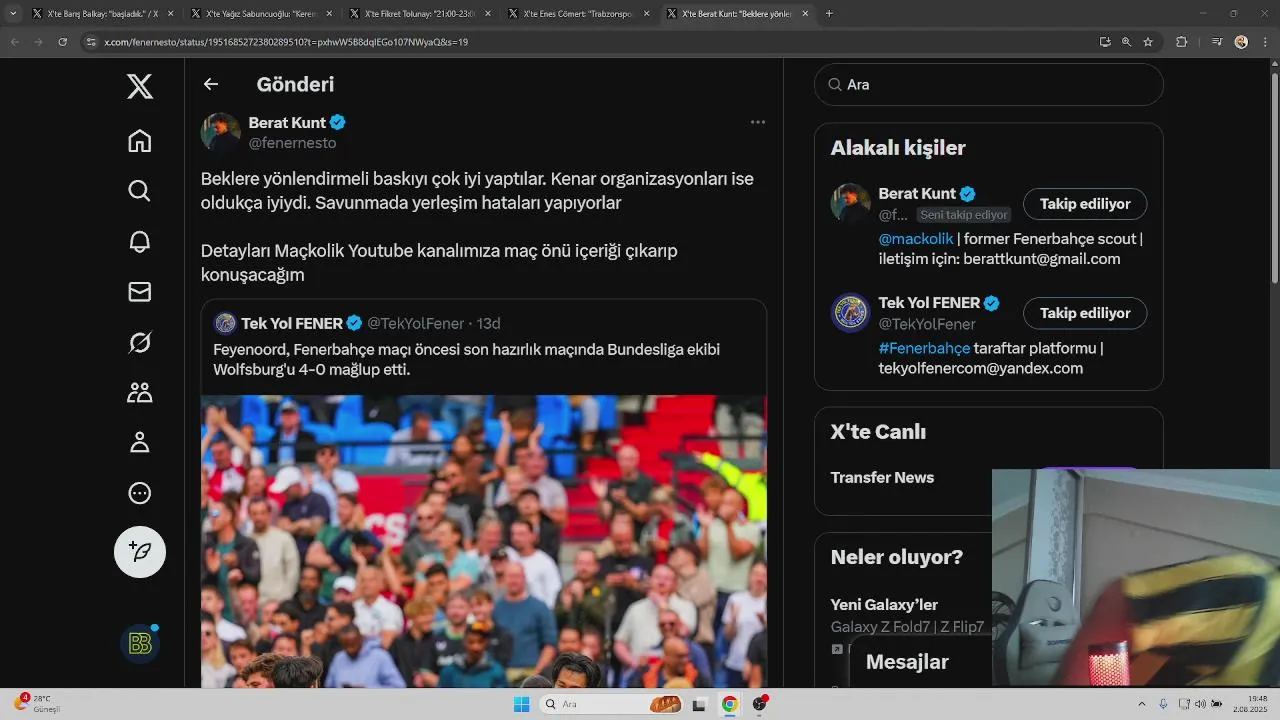Switch to the Yağız Sabuncuoğlu tab
The height and width of the screenshot is (720, 1280).
tap(262, 14)
